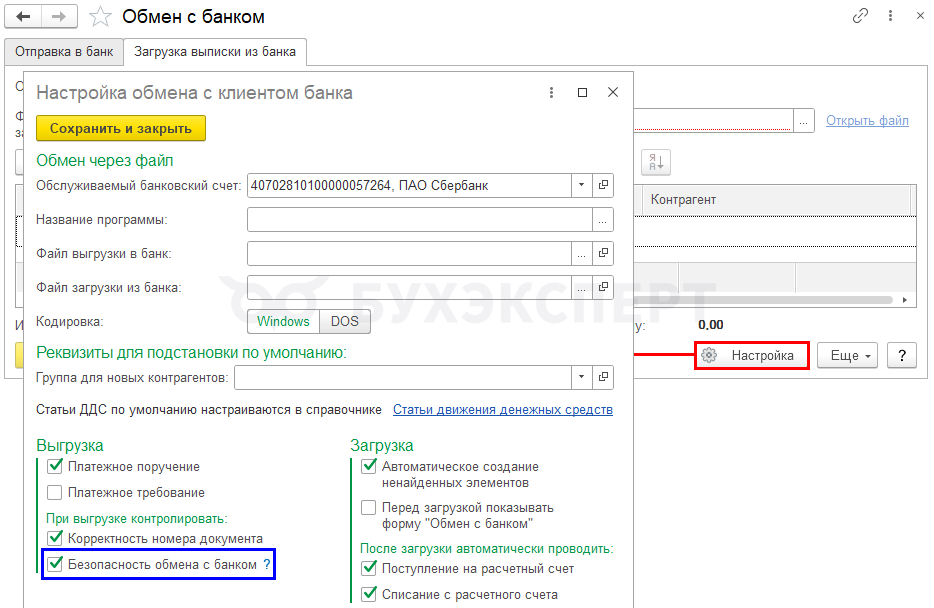Add page to favorites with star icon
This screenshot has height=608, width=934.
[100, 17]
